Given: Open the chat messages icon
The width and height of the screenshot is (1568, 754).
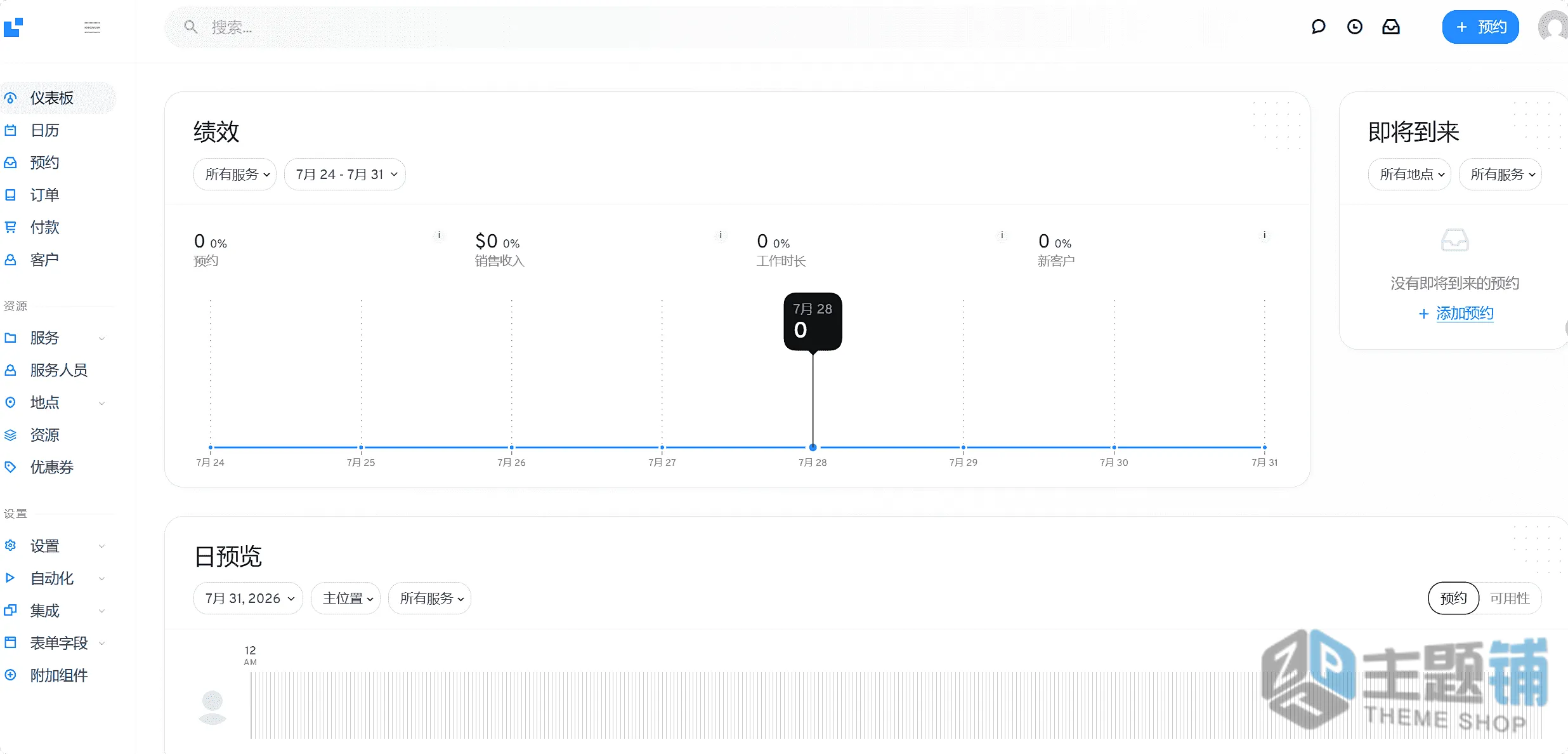Looking at the screenshot, I should click(x=1318, y=27).
